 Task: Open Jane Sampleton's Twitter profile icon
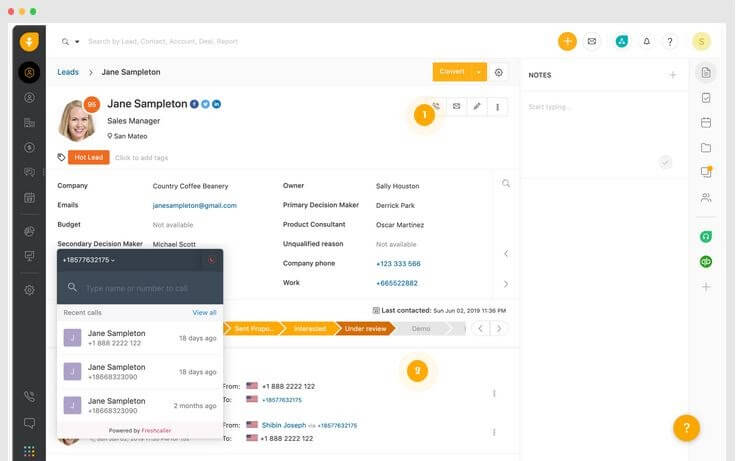pyautogui.click(x=205, y=104)
